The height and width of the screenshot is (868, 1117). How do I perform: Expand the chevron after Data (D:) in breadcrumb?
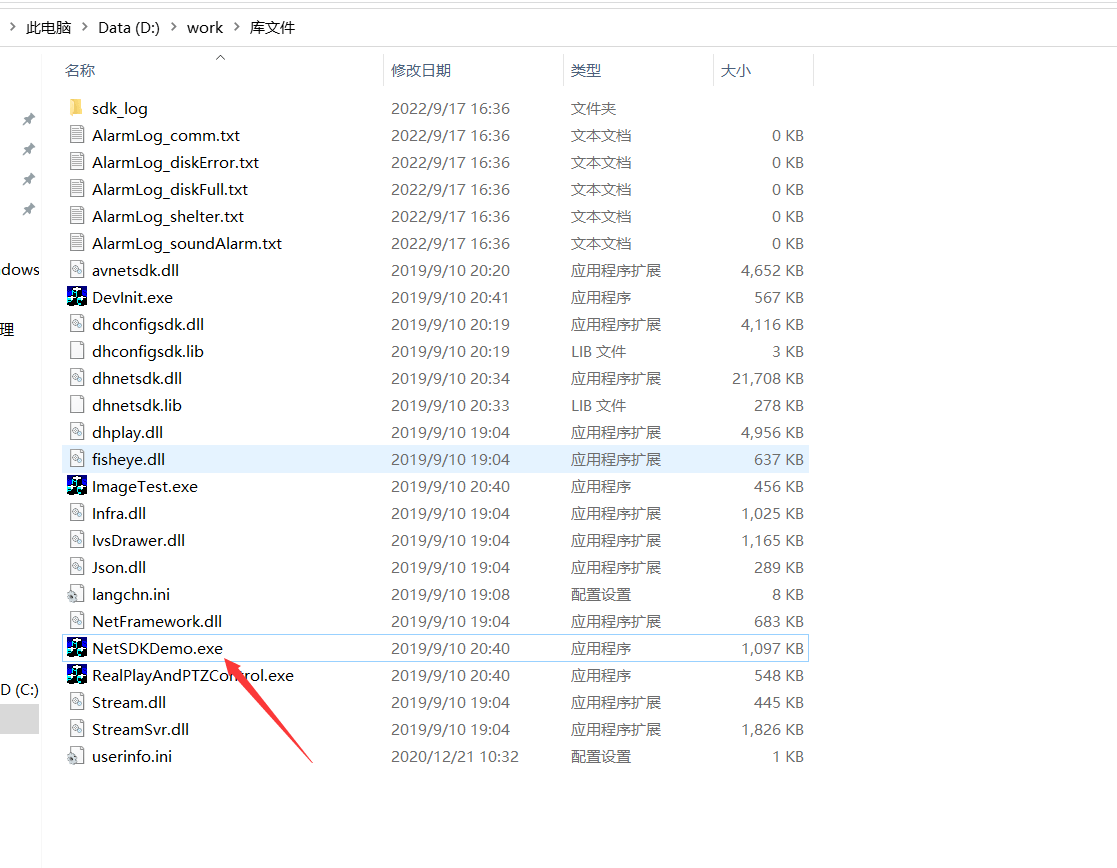click(173, 27)
